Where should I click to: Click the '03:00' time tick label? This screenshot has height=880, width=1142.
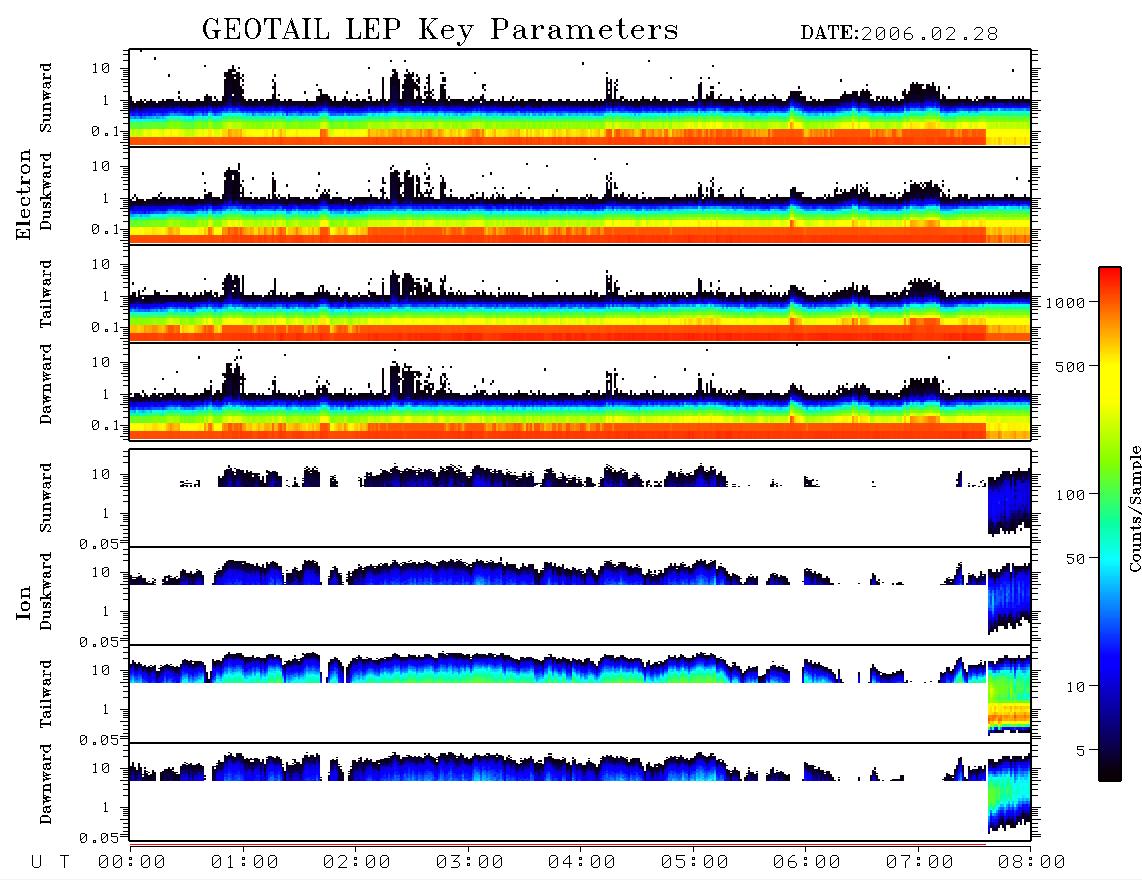pyautogui.click(x=470, y=862)
